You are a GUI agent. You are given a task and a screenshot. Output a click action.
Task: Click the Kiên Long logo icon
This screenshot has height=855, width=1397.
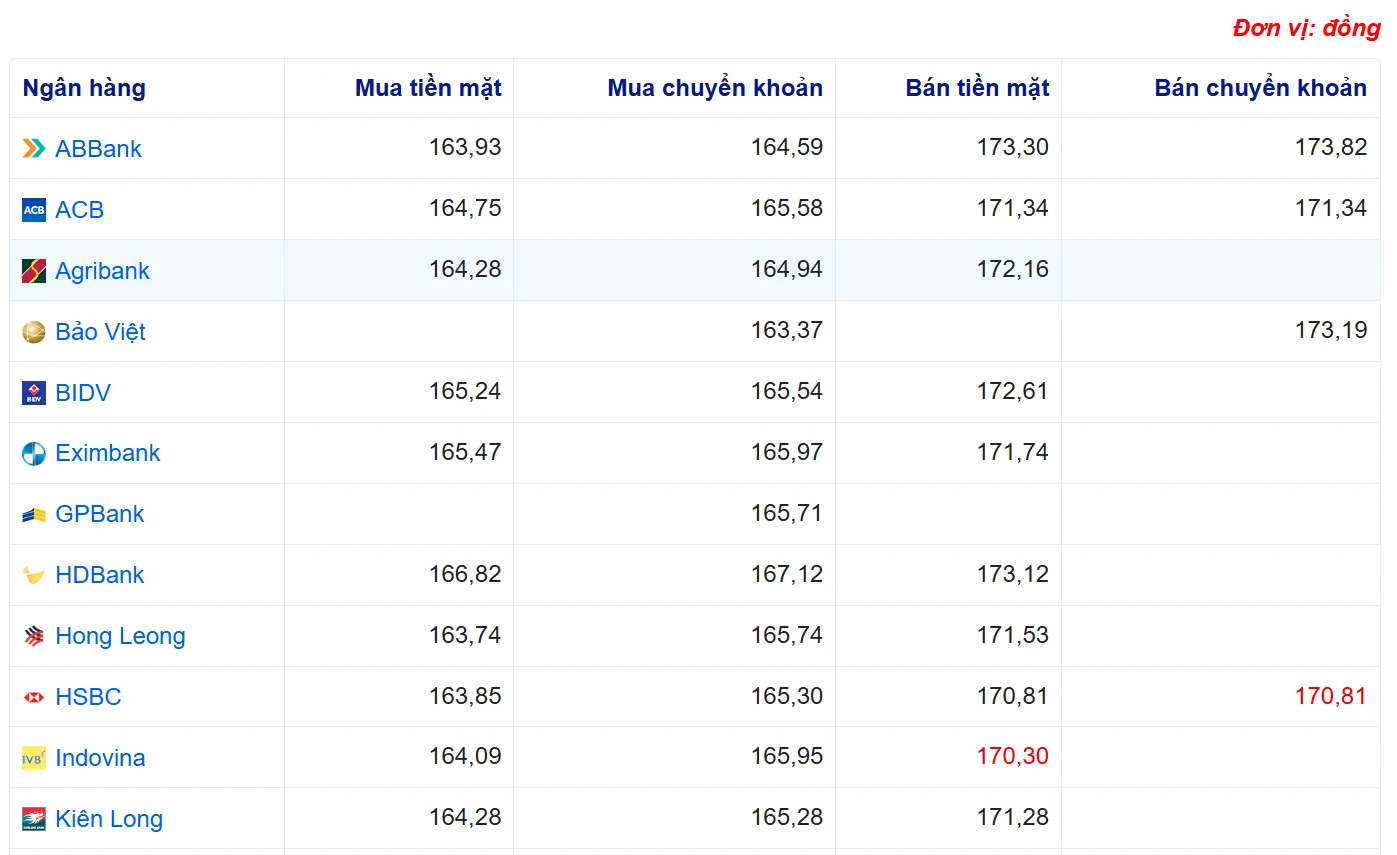34,819
